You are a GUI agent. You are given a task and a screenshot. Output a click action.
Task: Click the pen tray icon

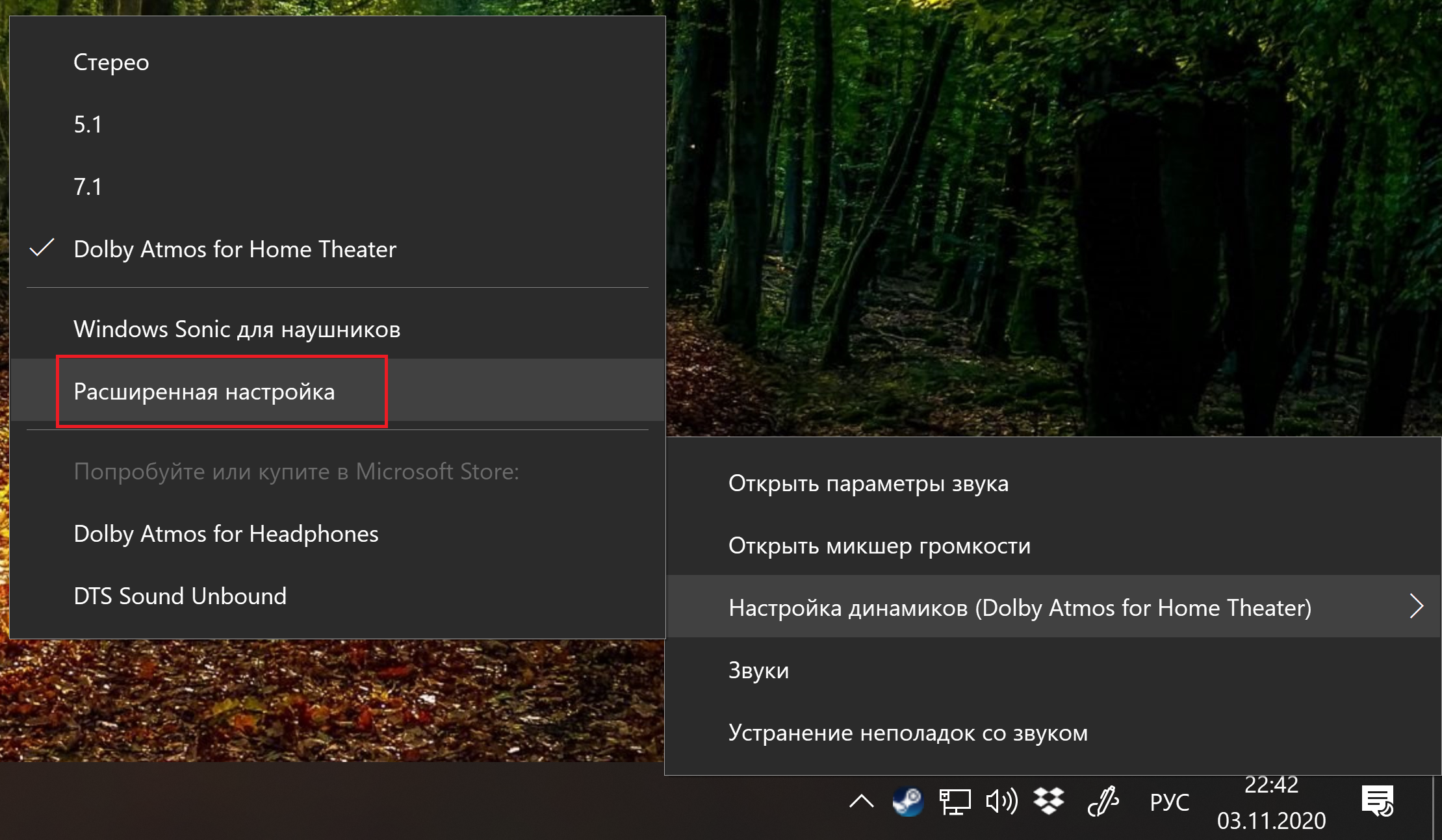(1103, 802)
